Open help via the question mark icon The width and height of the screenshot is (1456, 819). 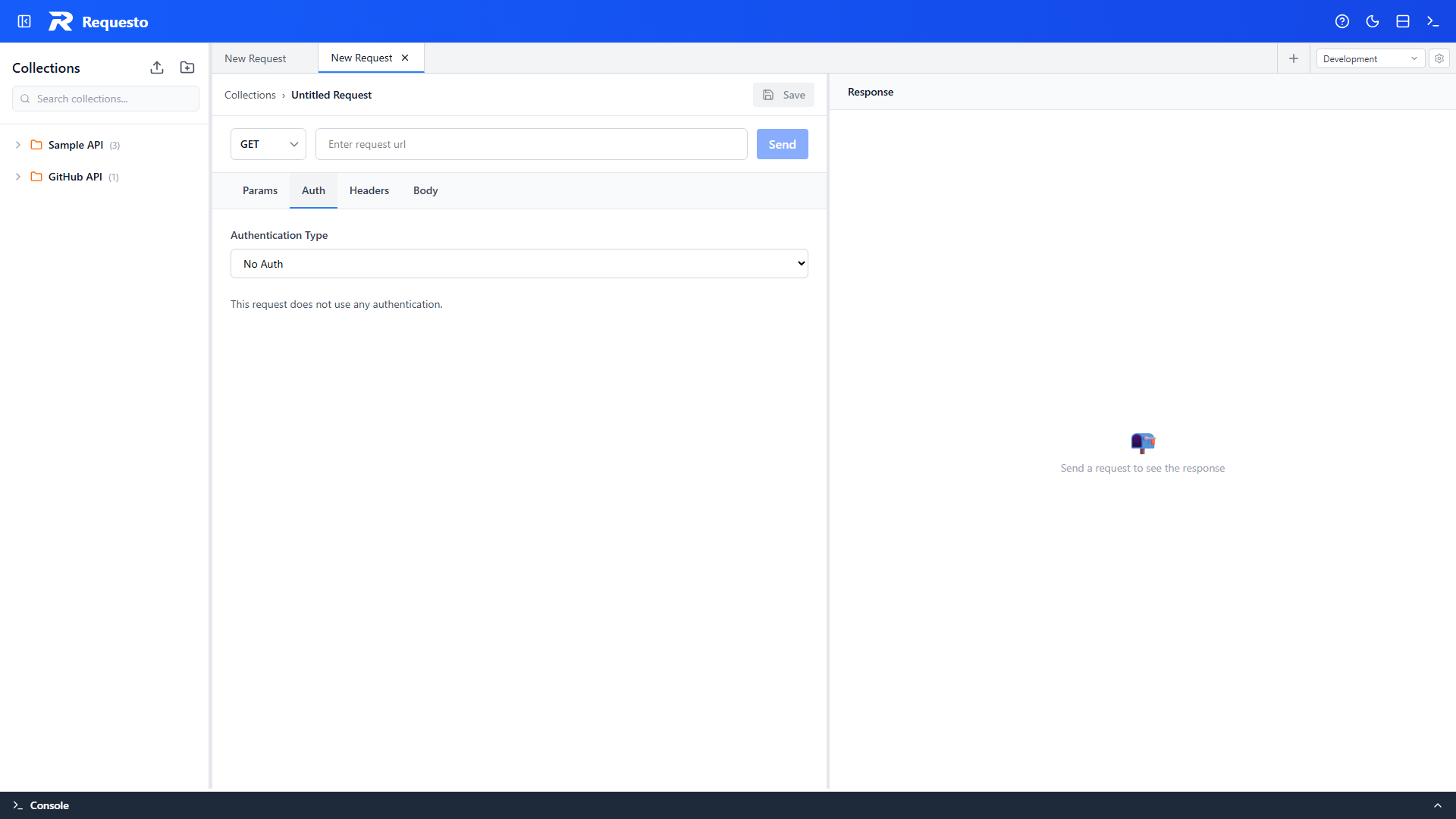point(1342,21)
